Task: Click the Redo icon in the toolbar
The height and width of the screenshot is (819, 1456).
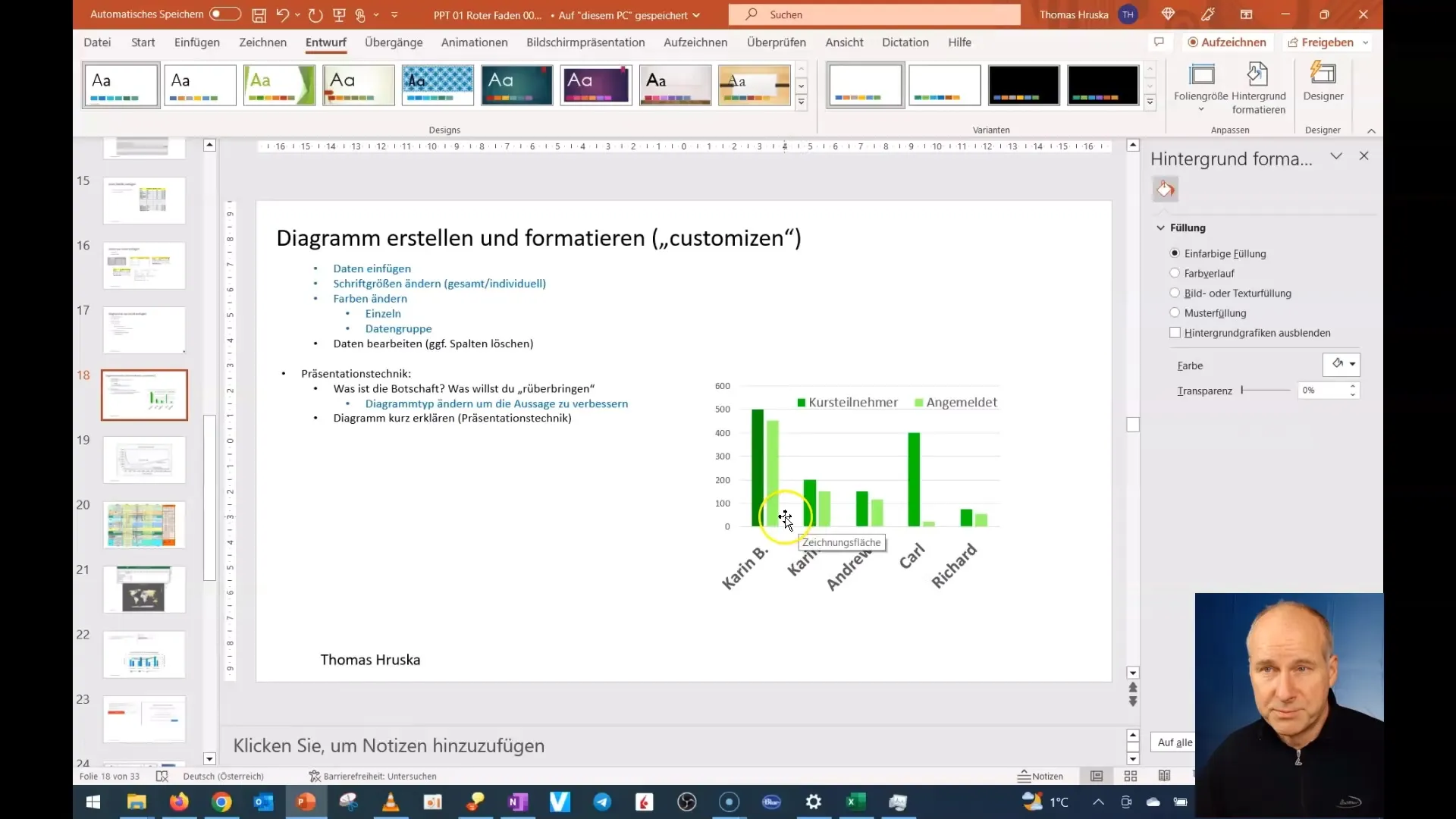Action: (315, 14)
